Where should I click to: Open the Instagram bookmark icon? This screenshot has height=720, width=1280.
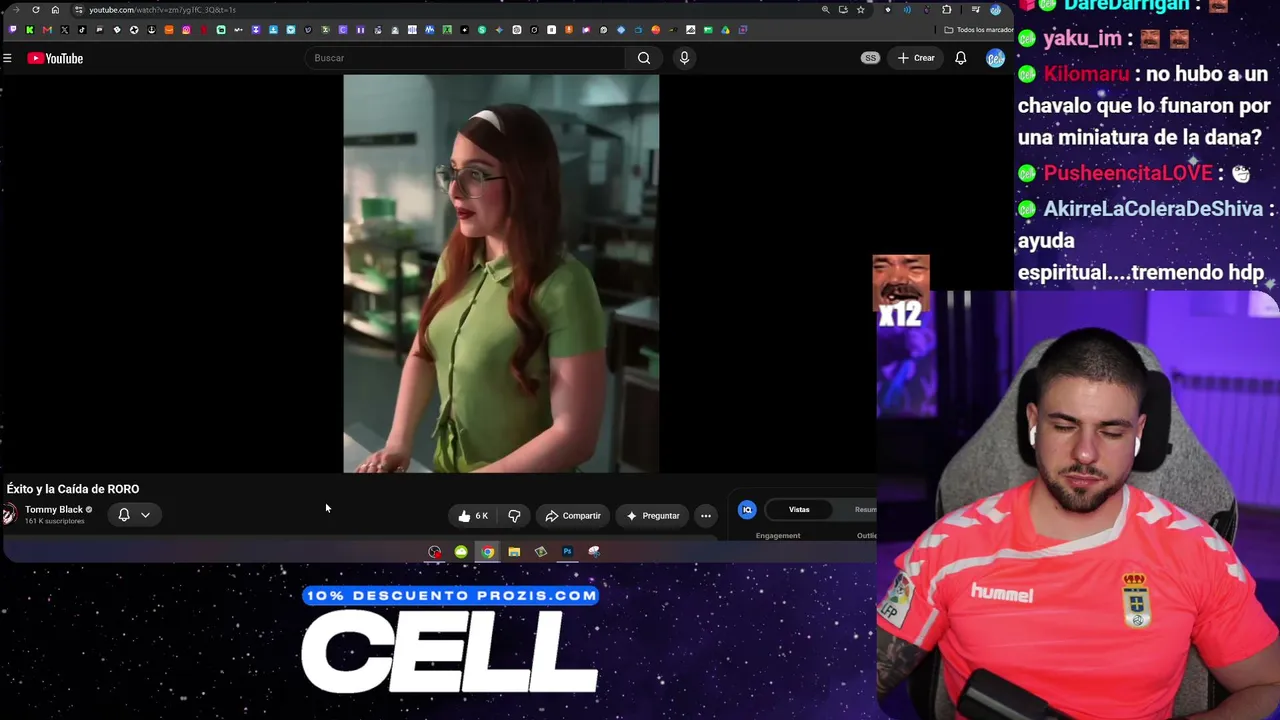tap(186, 30)
